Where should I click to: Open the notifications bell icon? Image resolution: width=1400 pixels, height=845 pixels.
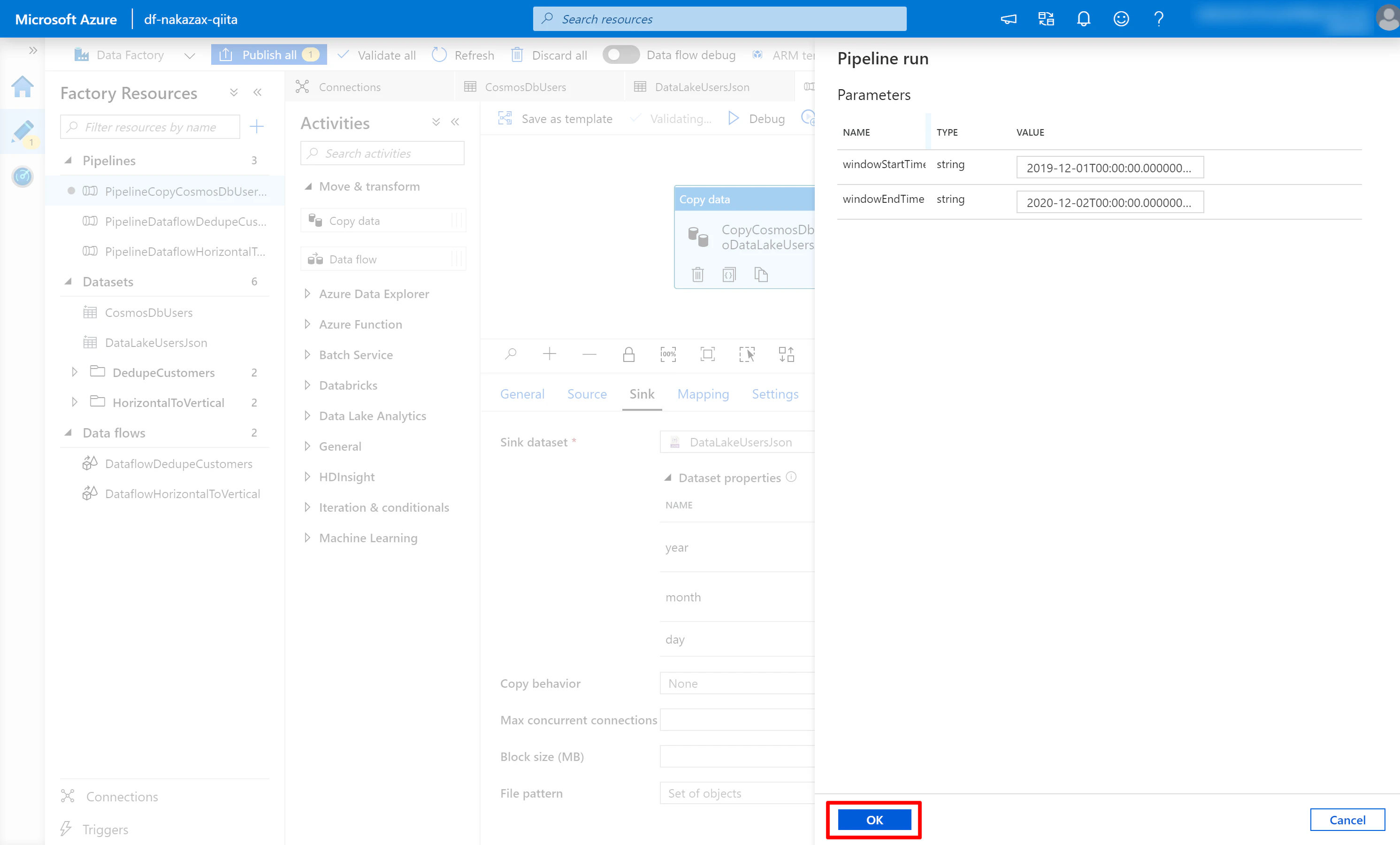(1084, 19)
